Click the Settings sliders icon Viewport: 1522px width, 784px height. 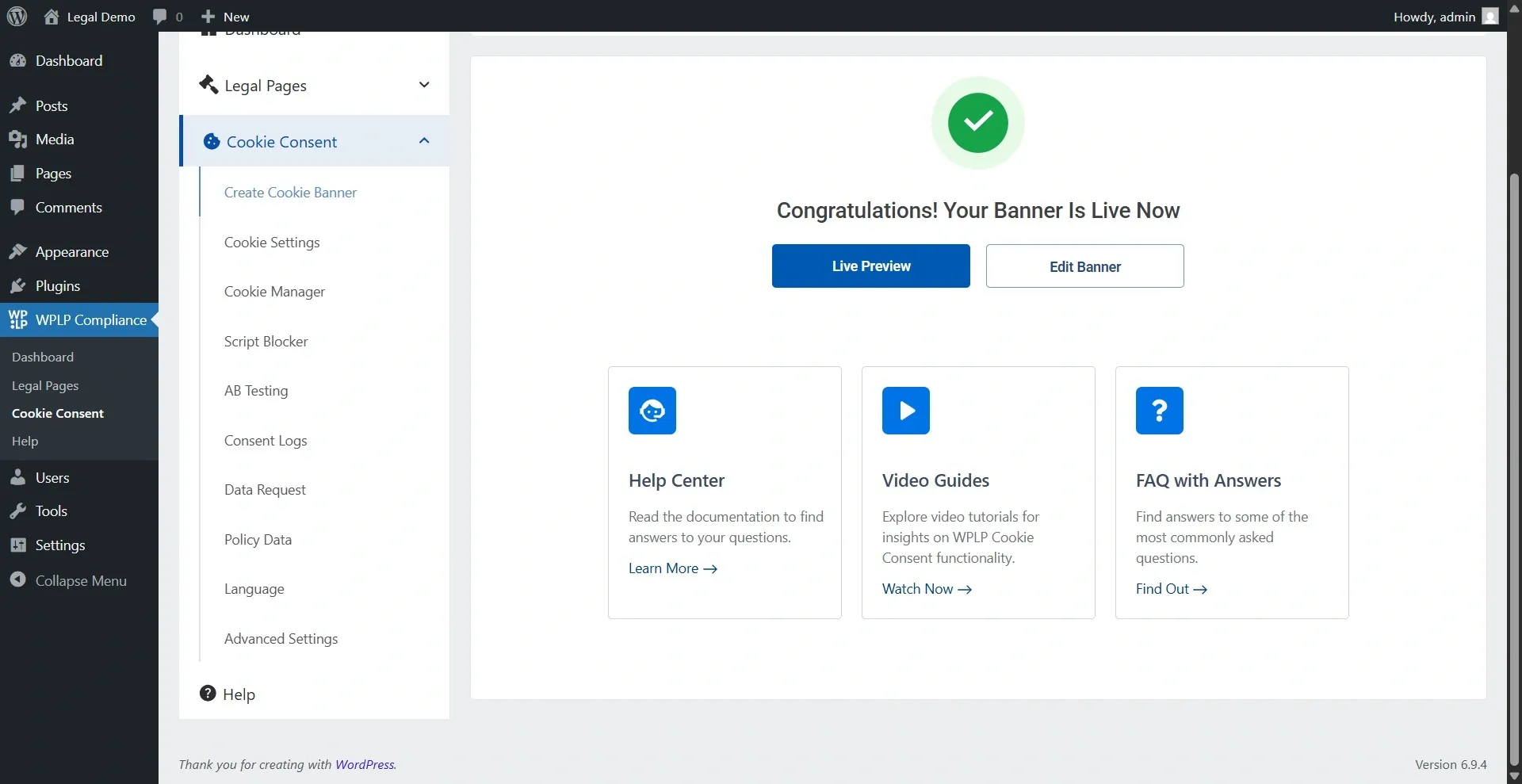coord(17,545)
